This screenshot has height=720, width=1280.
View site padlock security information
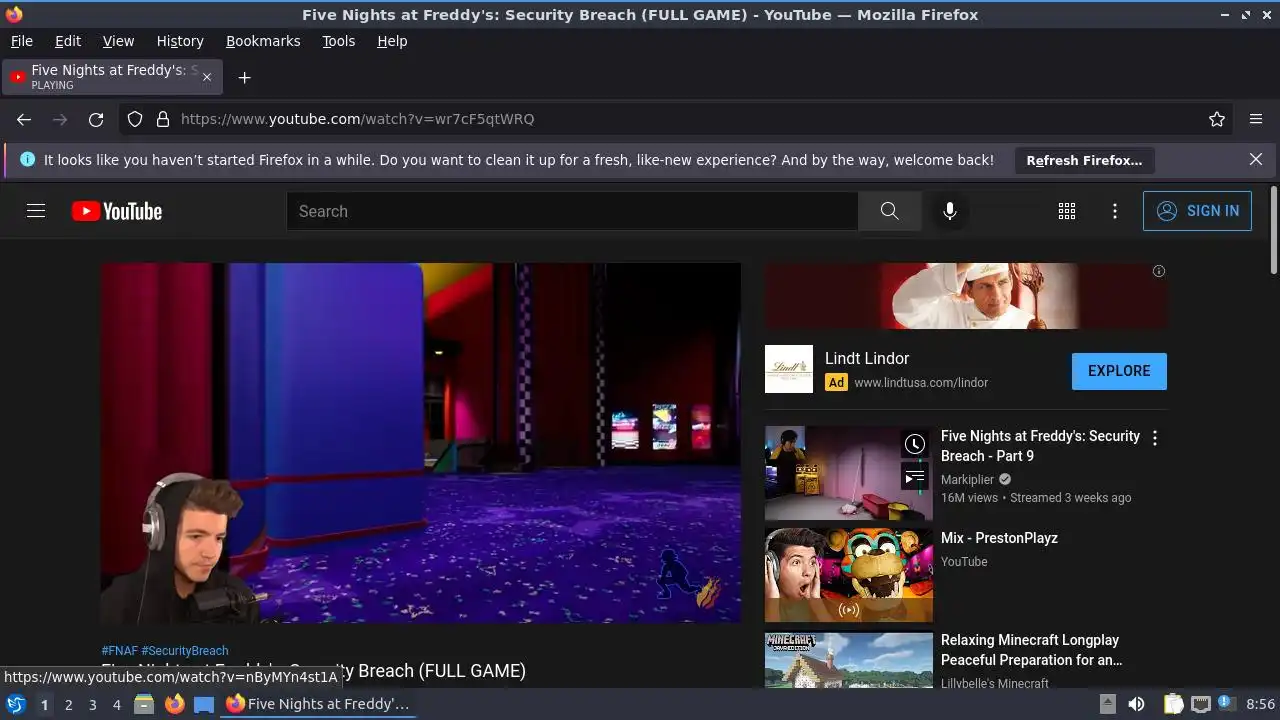[163, 119]
